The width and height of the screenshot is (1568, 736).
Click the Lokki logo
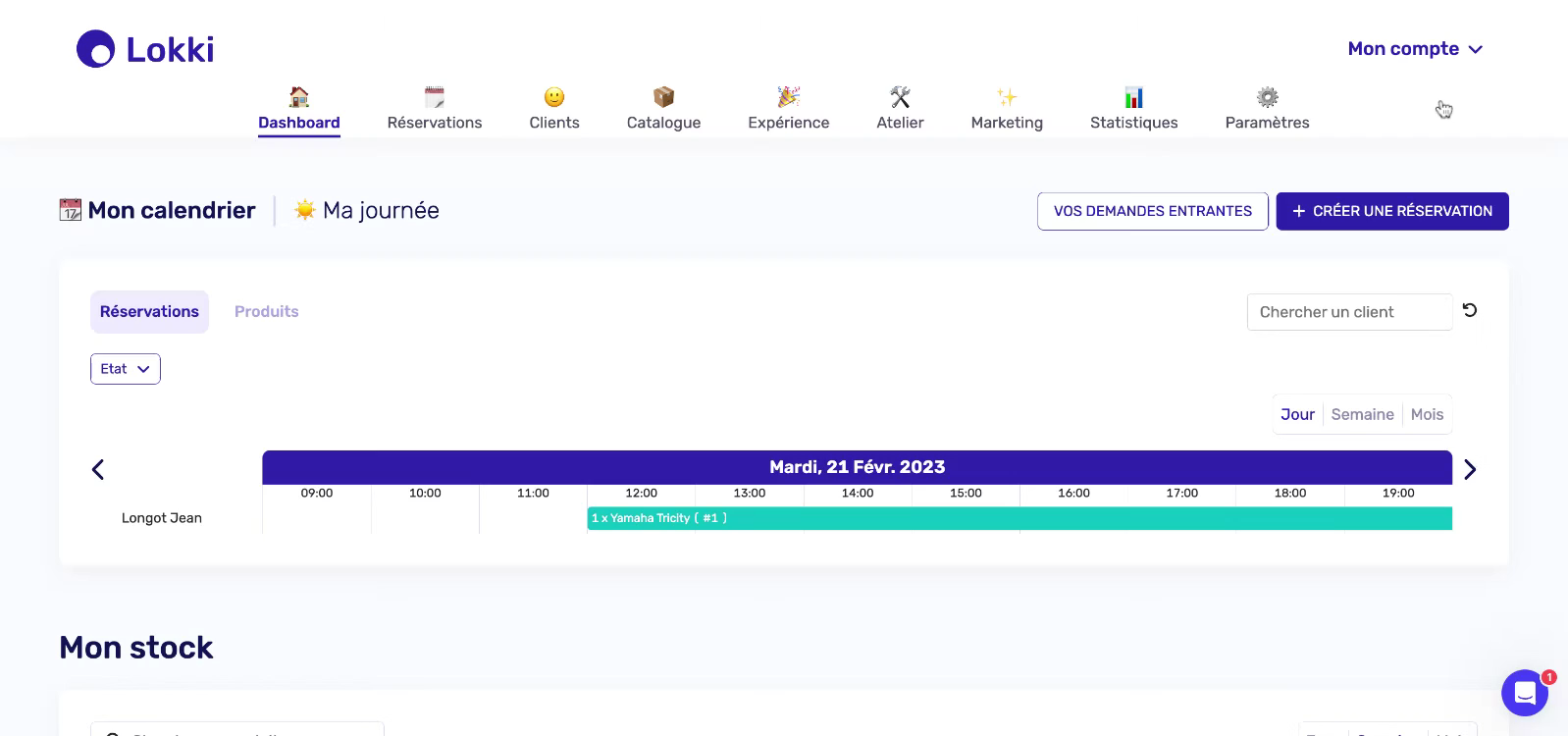click(x=145, y=49)
